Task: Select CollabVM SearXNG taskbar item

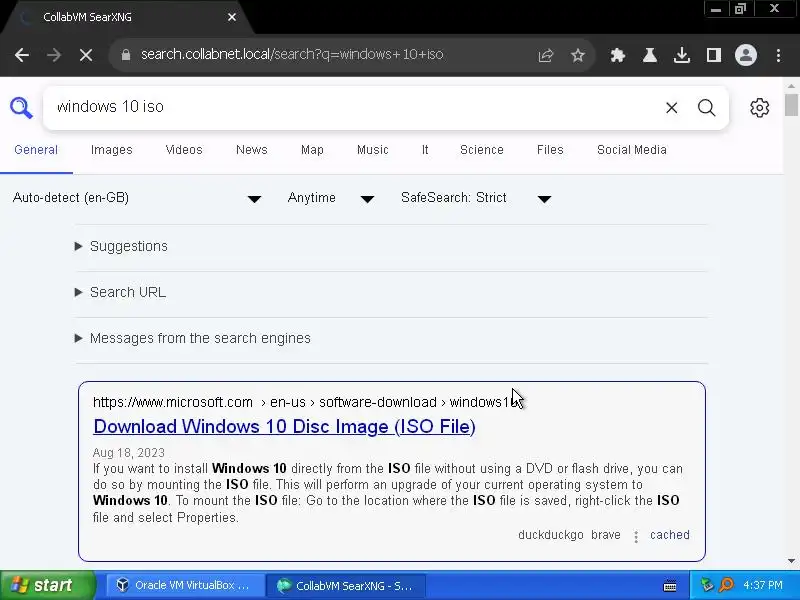Action: coord(345,586)
